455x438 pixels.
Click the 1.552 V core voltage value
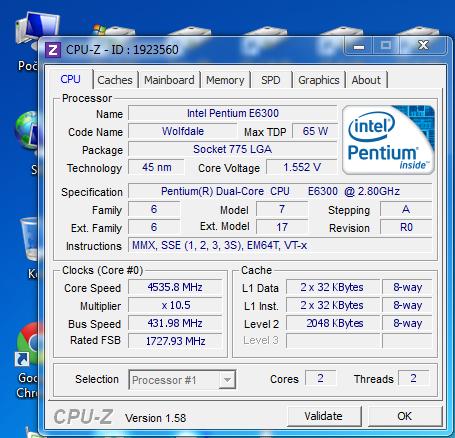pyautogui.click(x=302, y=167)
